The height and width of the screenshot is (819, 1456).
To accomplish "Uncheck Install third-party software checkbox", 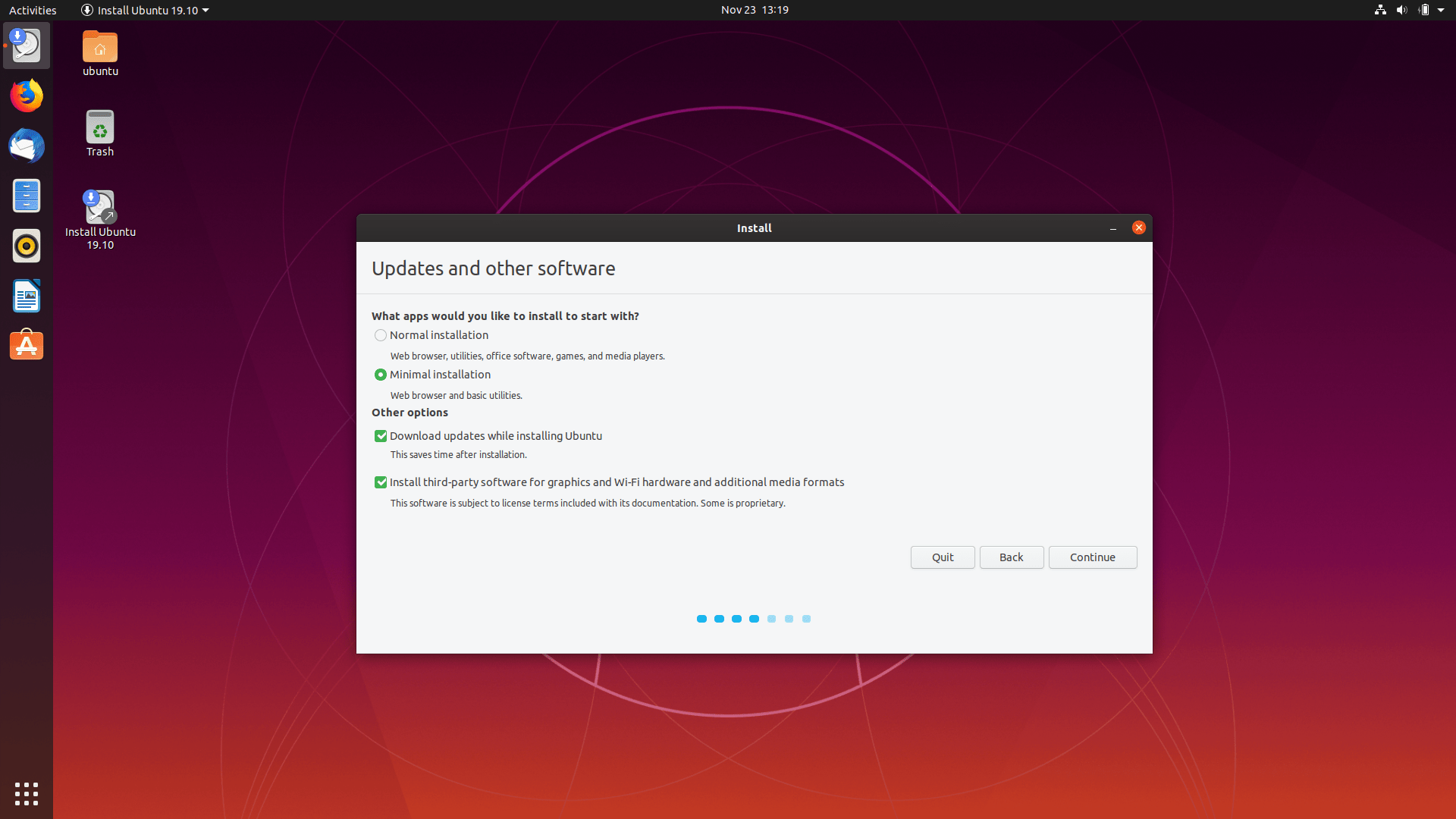I will pos(381,482).
